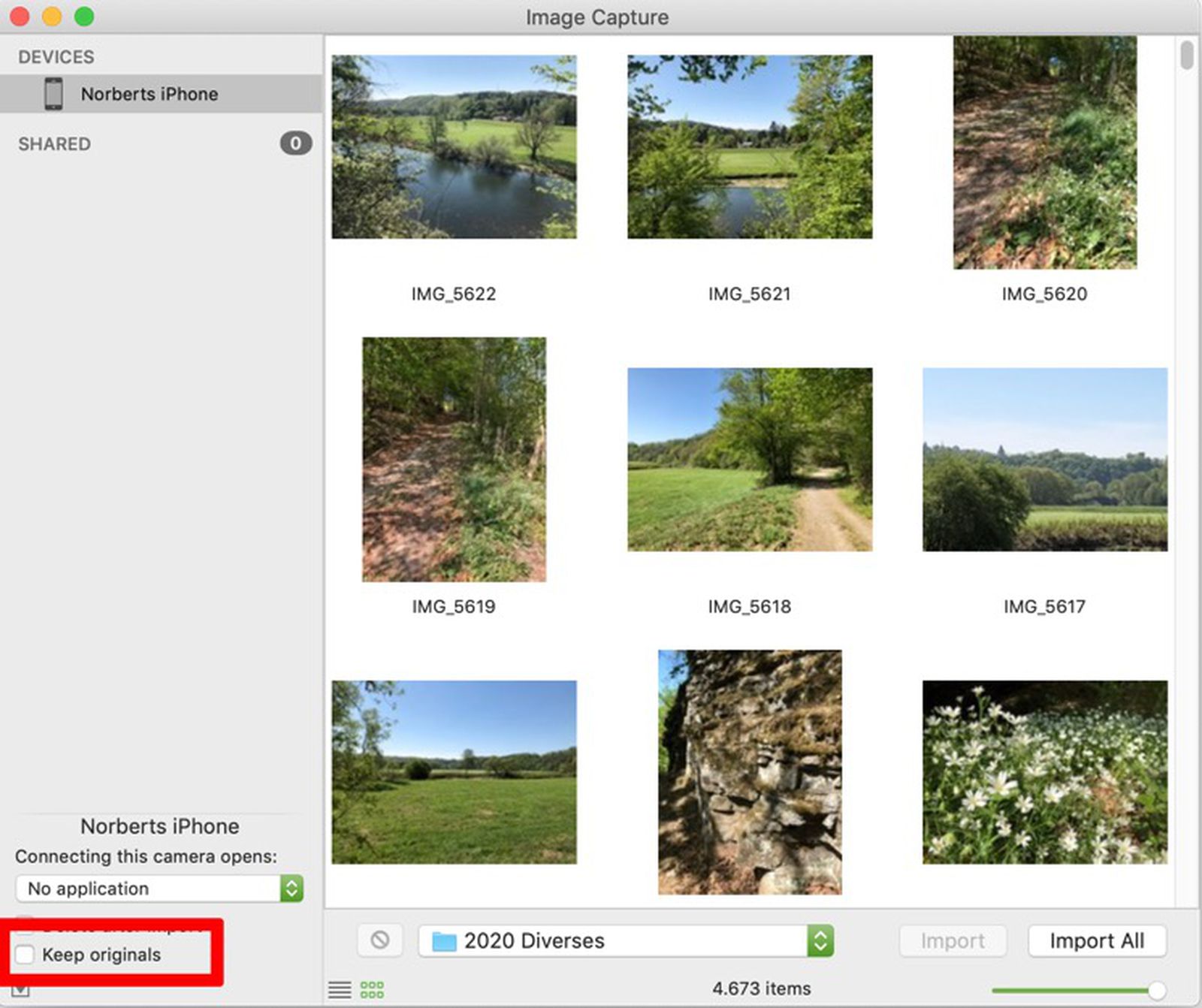Screen dimensions: 1202x1008
Task: Click the blue folder icon in destination popup
Action: (x=446, y=940)
